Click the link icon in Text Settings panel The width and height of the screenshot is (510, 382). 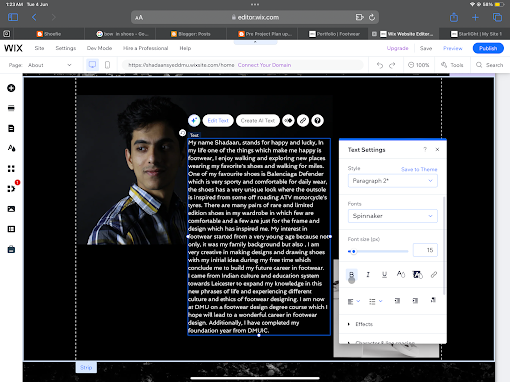(x=434, y=274)
